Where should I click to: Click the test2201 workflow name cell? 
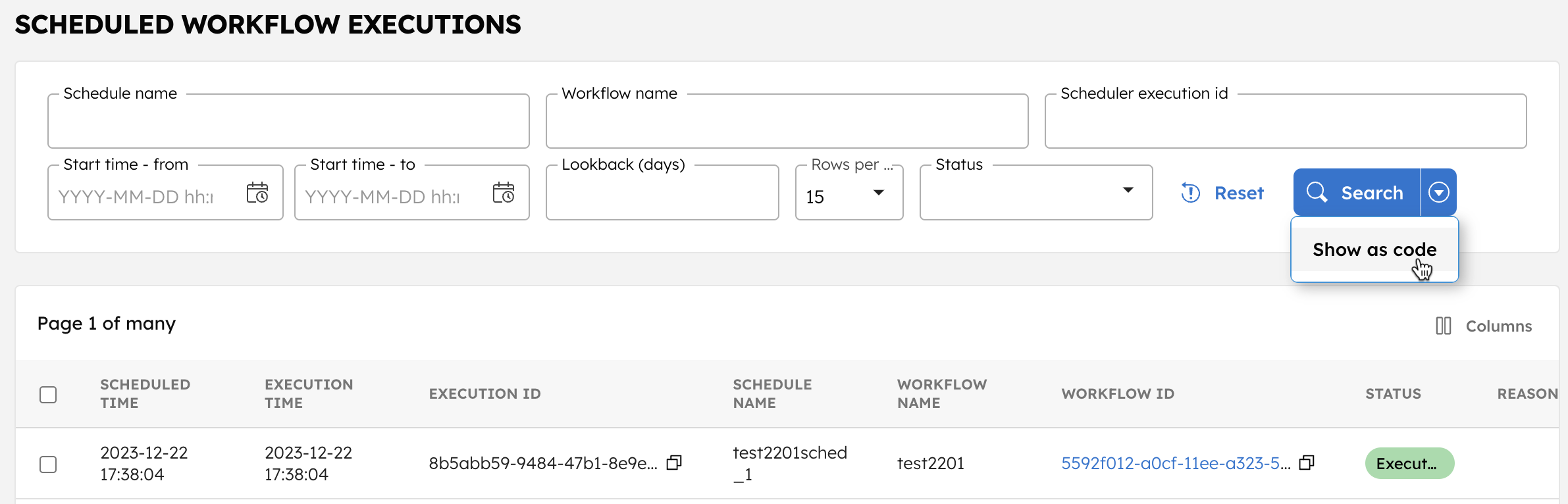click(931, 463)
